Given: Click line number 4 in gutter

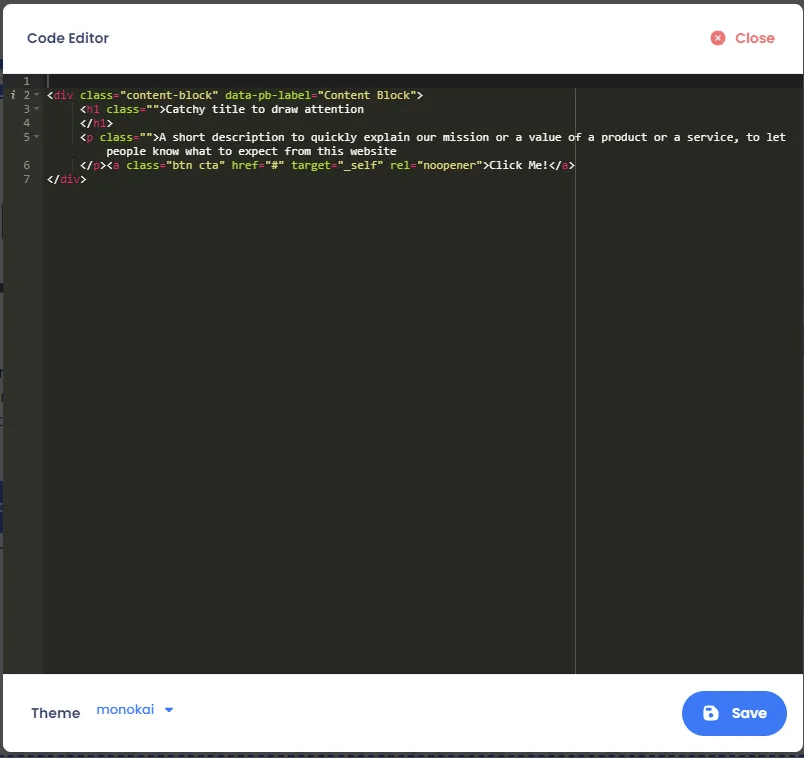Looking at the screenshot, I should 27,123.
